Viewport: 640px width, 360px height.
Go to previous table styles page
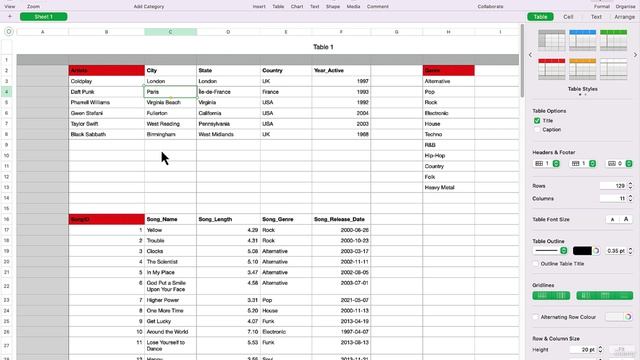tap(530, 55)
